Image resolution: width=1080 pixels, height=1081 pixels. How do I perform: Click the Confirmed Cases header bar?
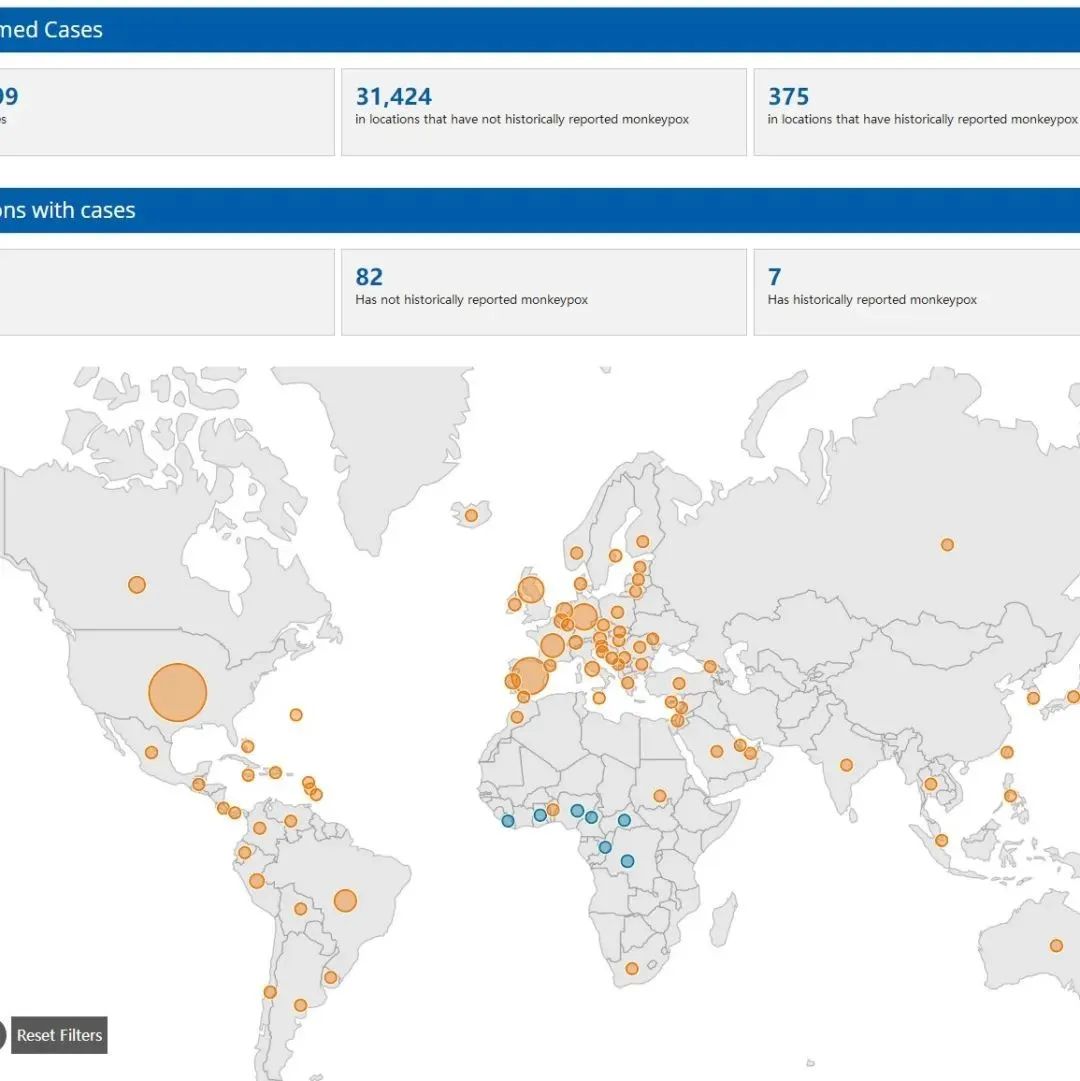tap(540, 30)
